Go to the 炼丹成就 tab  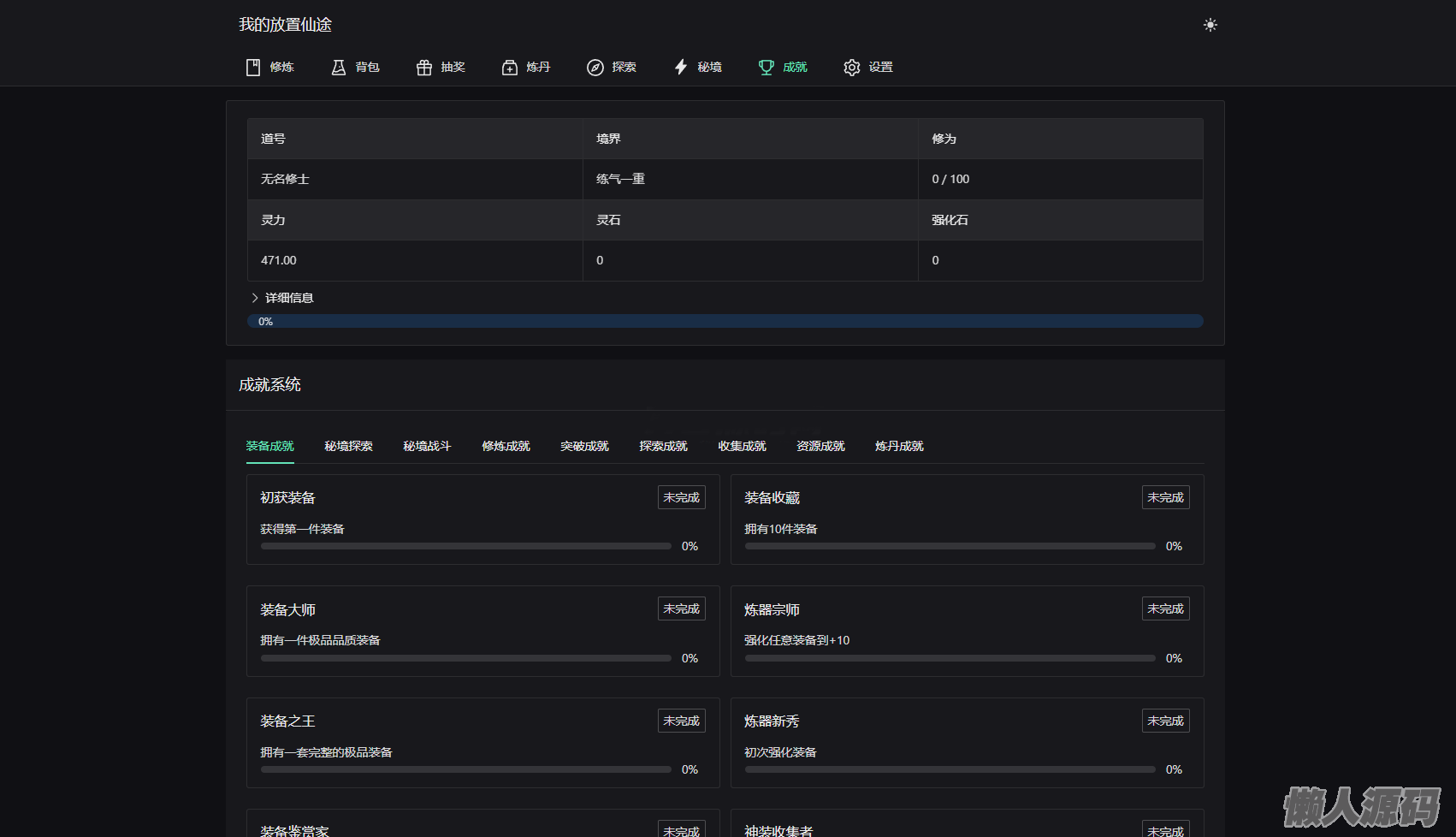pos(899,446)
